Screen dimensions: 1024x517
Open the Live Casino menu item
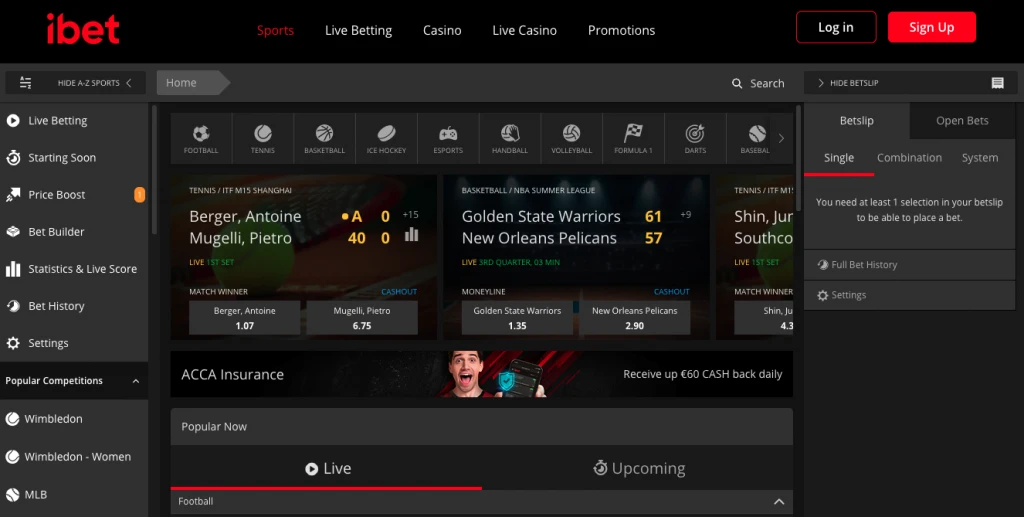[524, 30]
